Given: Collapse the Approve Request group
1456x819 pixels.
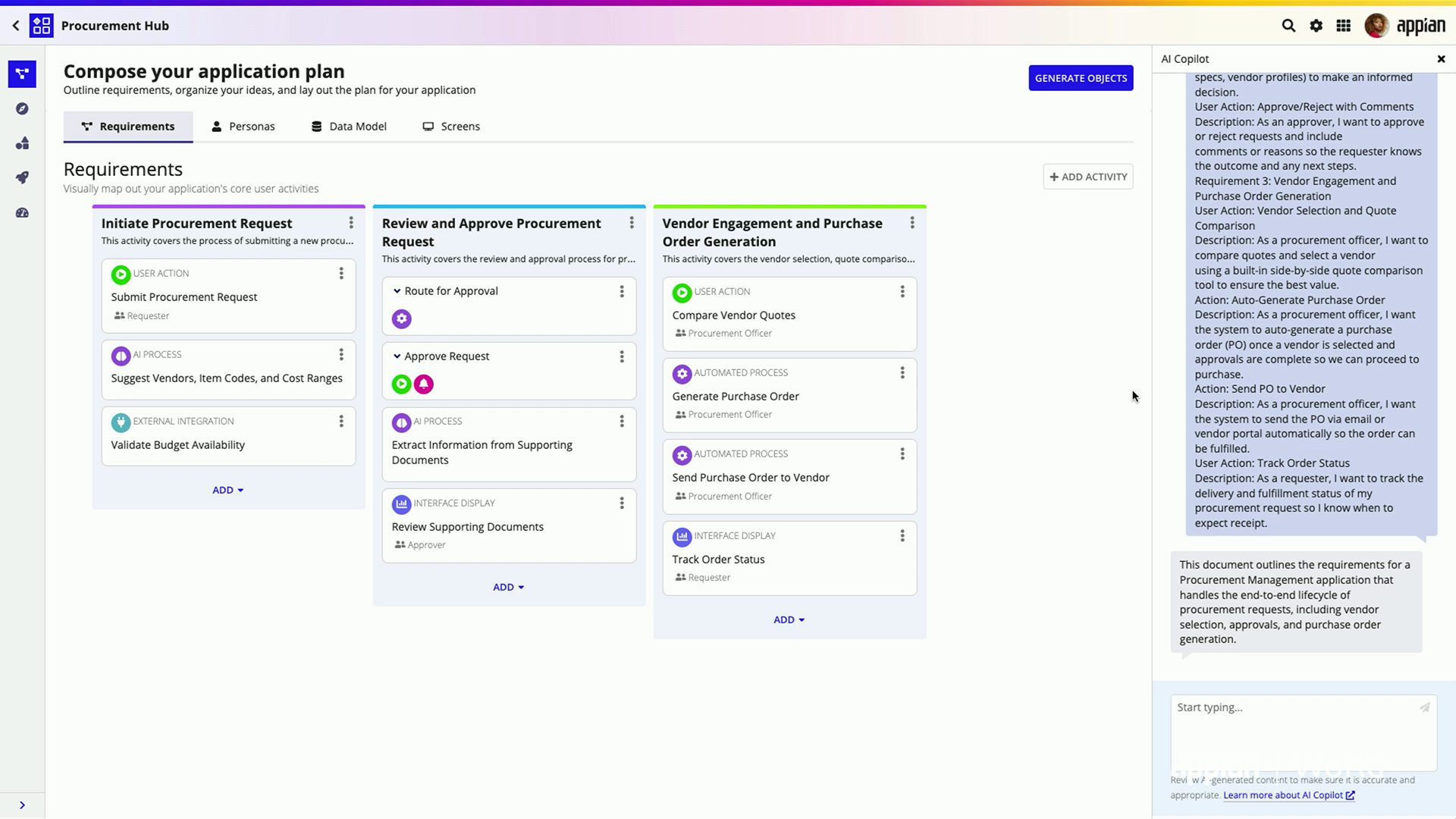Looking at the screenshot, I should point(397,356).
